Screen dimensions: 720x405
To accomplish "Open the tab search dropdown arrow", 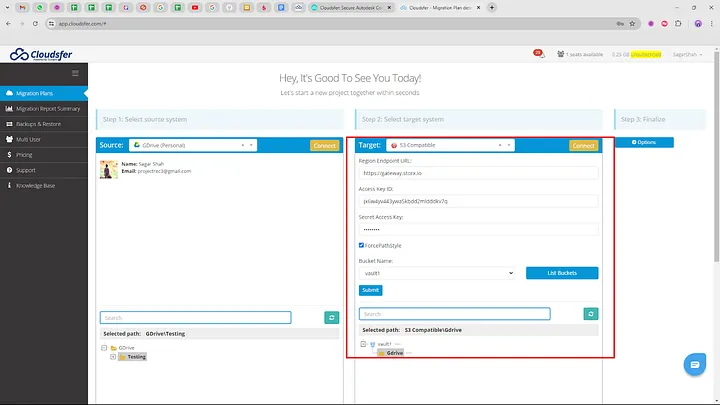I will [x=7, y=8].
